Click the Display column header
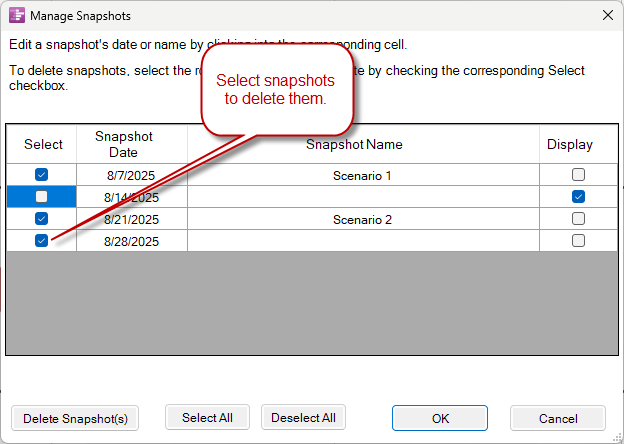 pyautogui.click(x=578, y=144)
